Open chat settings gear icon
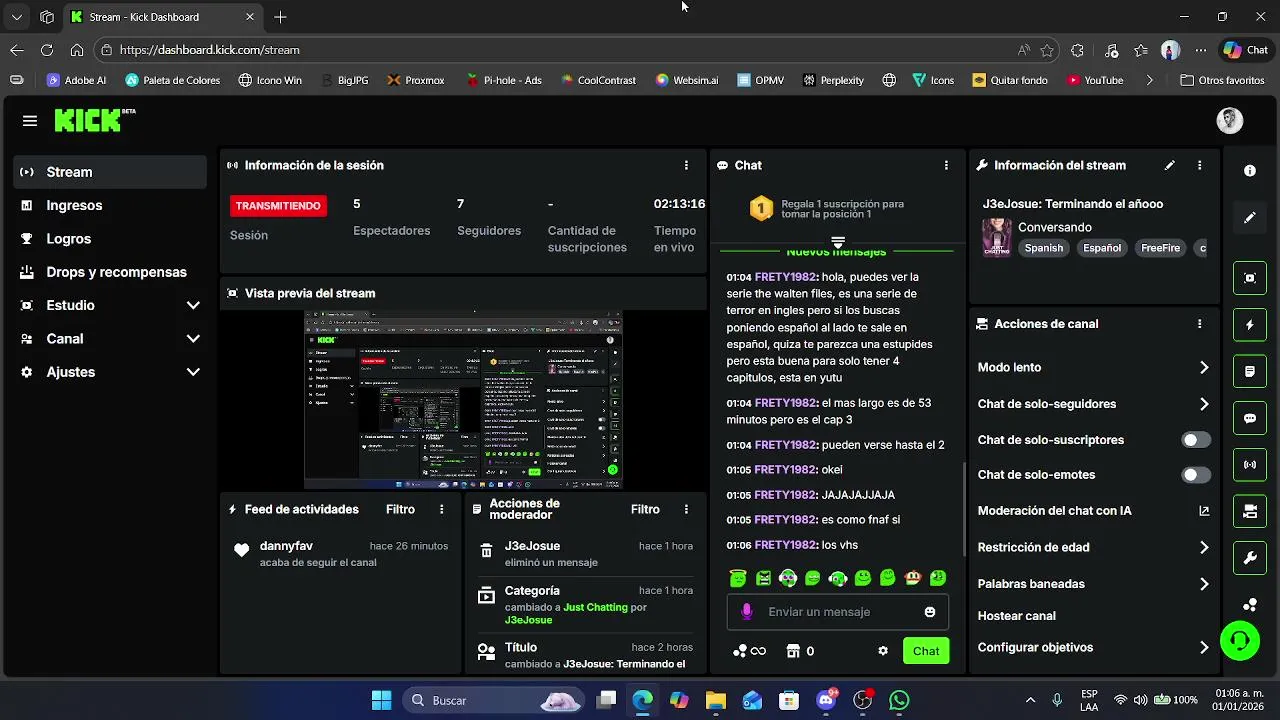Screen dimensions: 1280x720 pyautogui.click(x=883, y=651)
